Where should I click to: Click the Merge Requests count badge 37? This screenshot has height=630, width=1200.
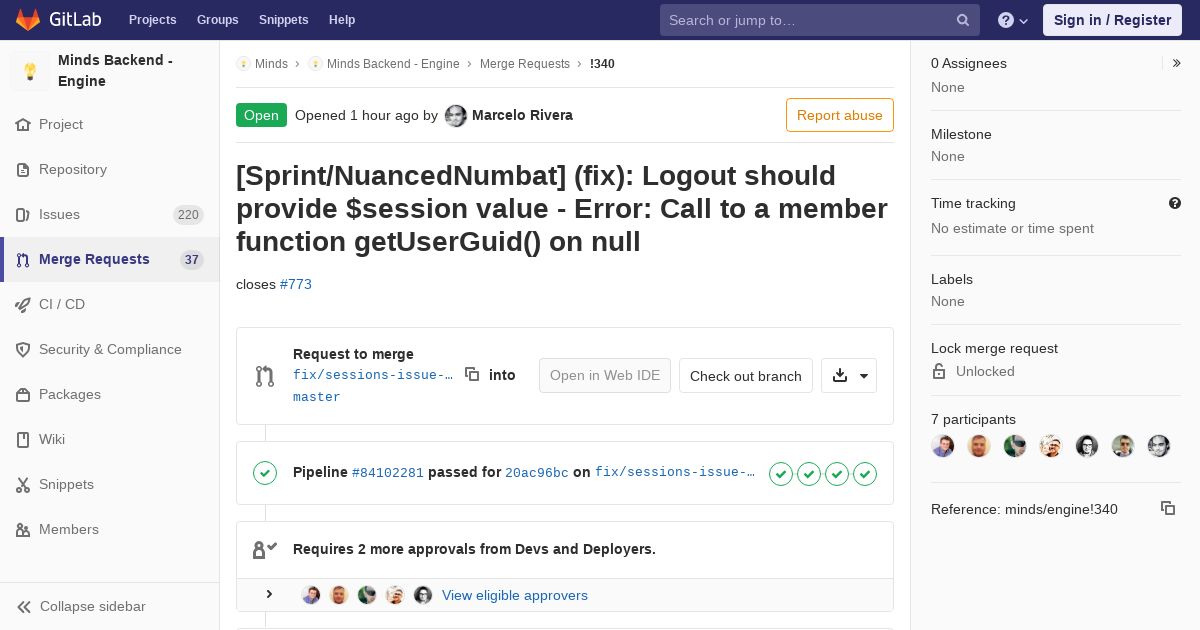click(192, 260)
